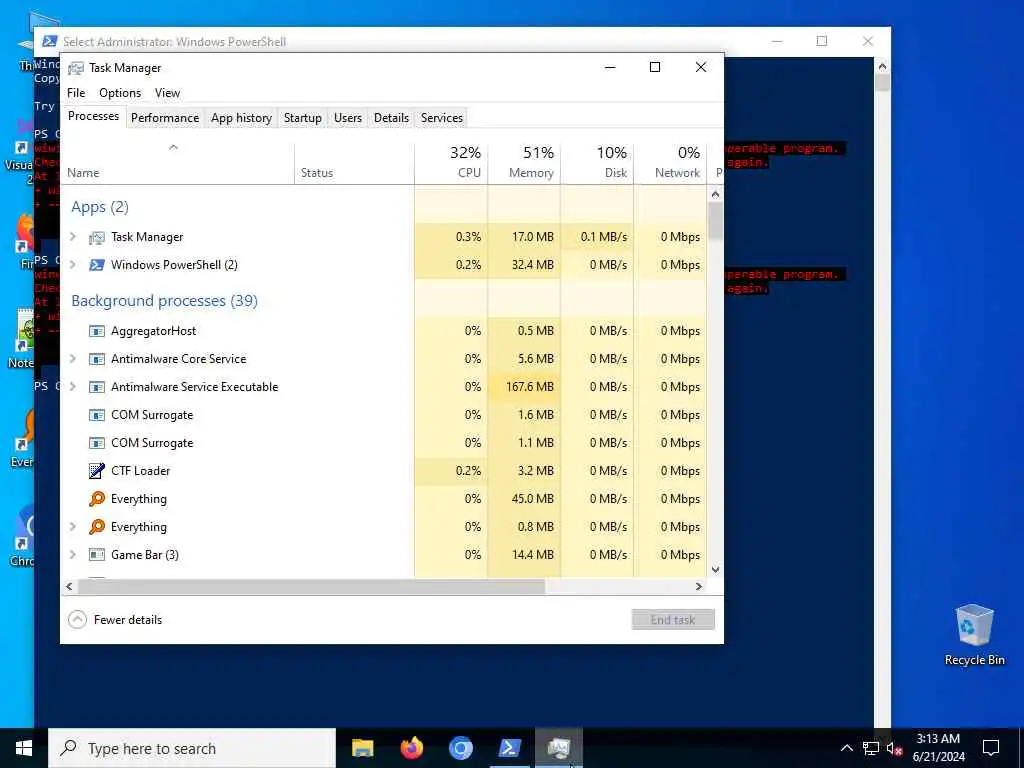Click the End task button
The width and height of the screenshot is (1024, 768).
point(673,620)
